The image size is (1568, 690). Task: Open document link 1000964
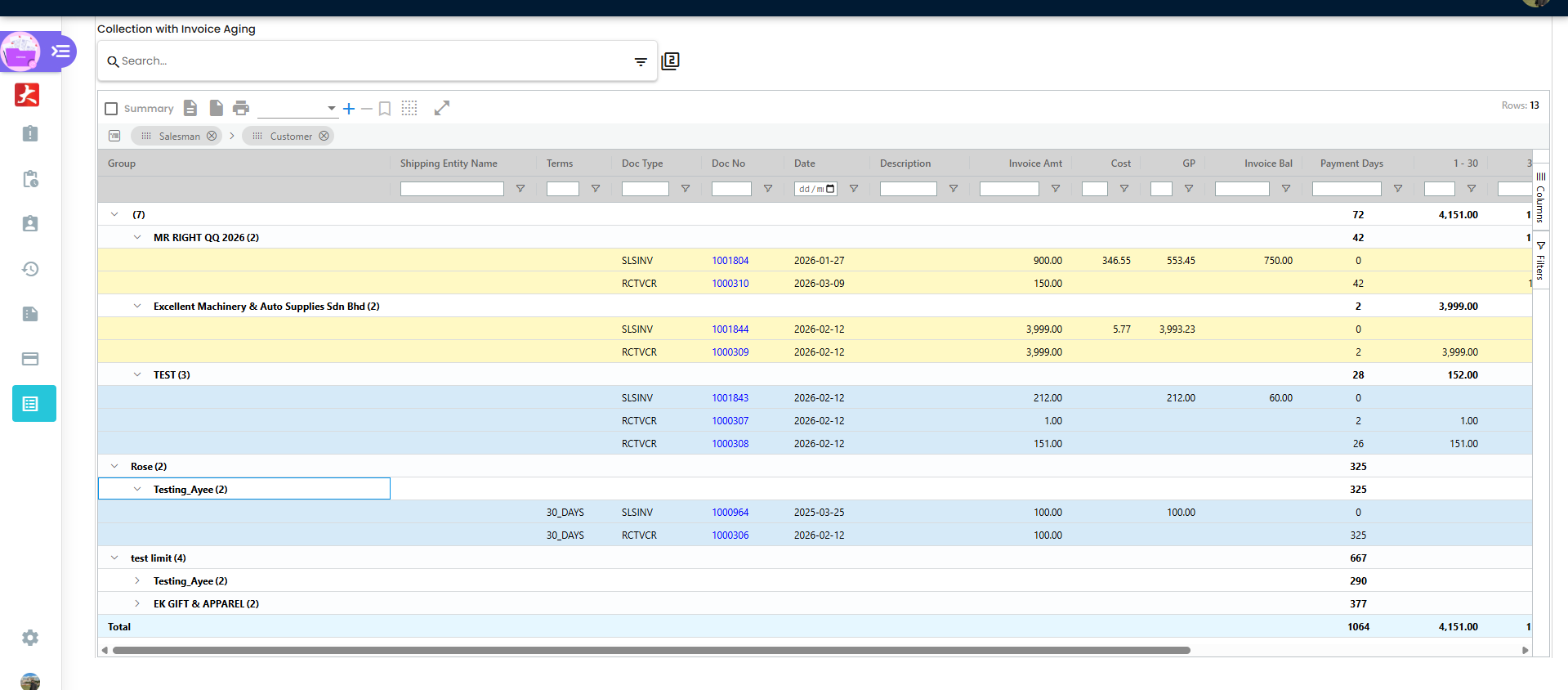(730, 512)
